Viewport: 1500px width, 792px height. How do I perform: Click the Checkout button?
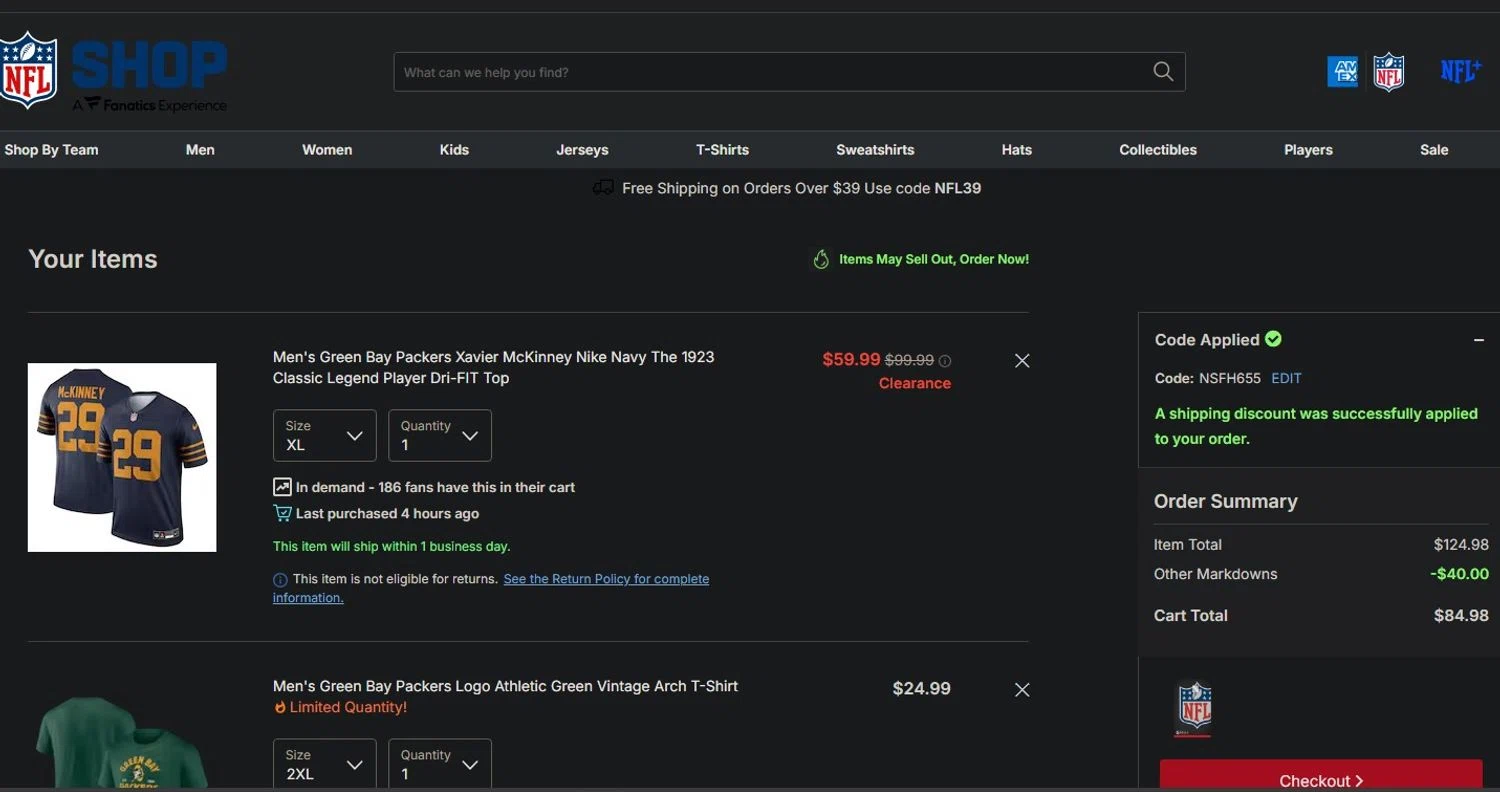pyautogui.click(x=1321, y=776)
